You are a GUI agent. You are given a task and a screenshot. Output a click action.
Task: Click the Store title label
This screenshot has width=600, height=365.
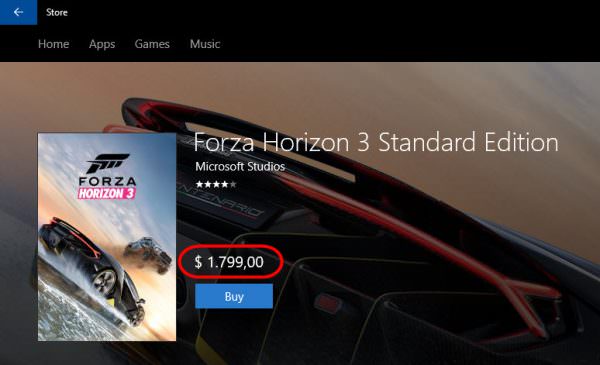(x=57, y=12)
